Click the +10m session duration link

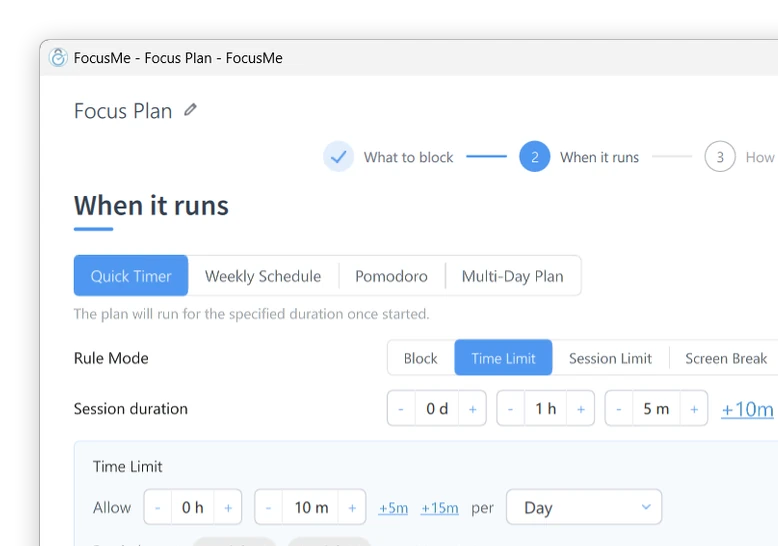[747, 410]
